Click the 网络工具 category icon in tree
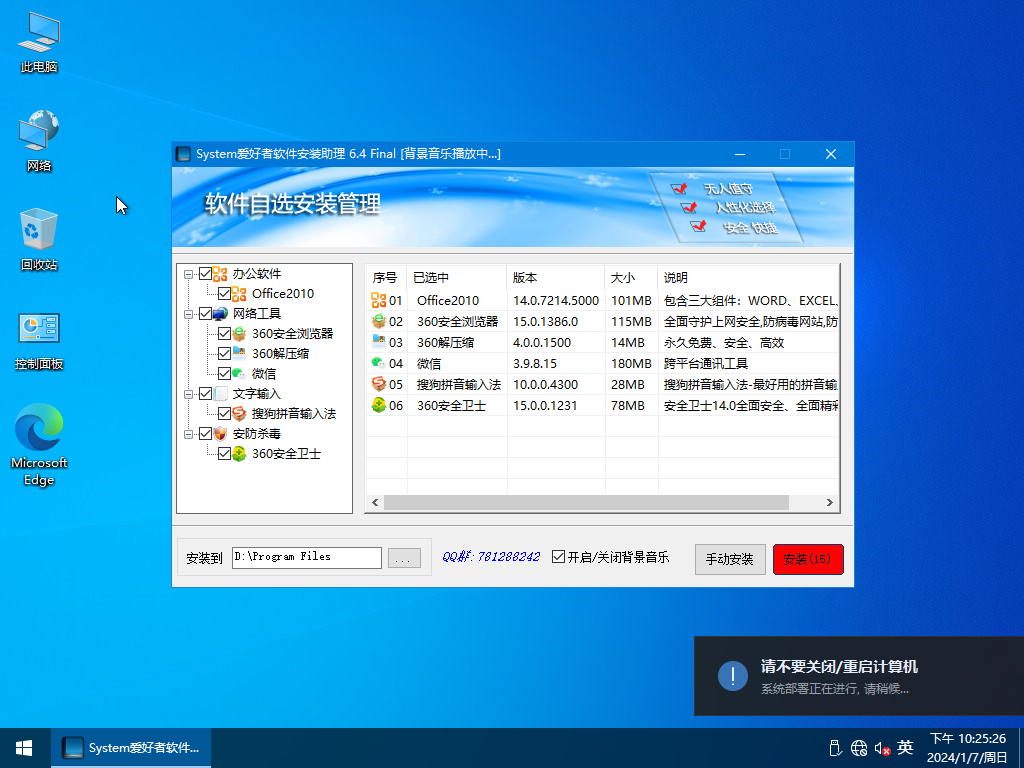The image size is (1024, 768). [x=220, y=314]
